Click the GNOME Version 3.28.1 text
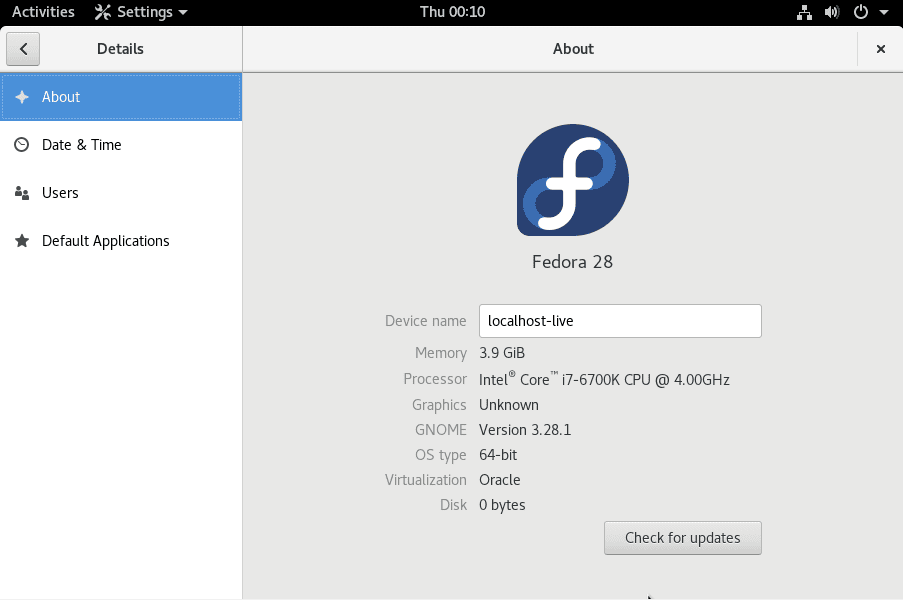This screenshot has height=600, width=903. (525, 430)
